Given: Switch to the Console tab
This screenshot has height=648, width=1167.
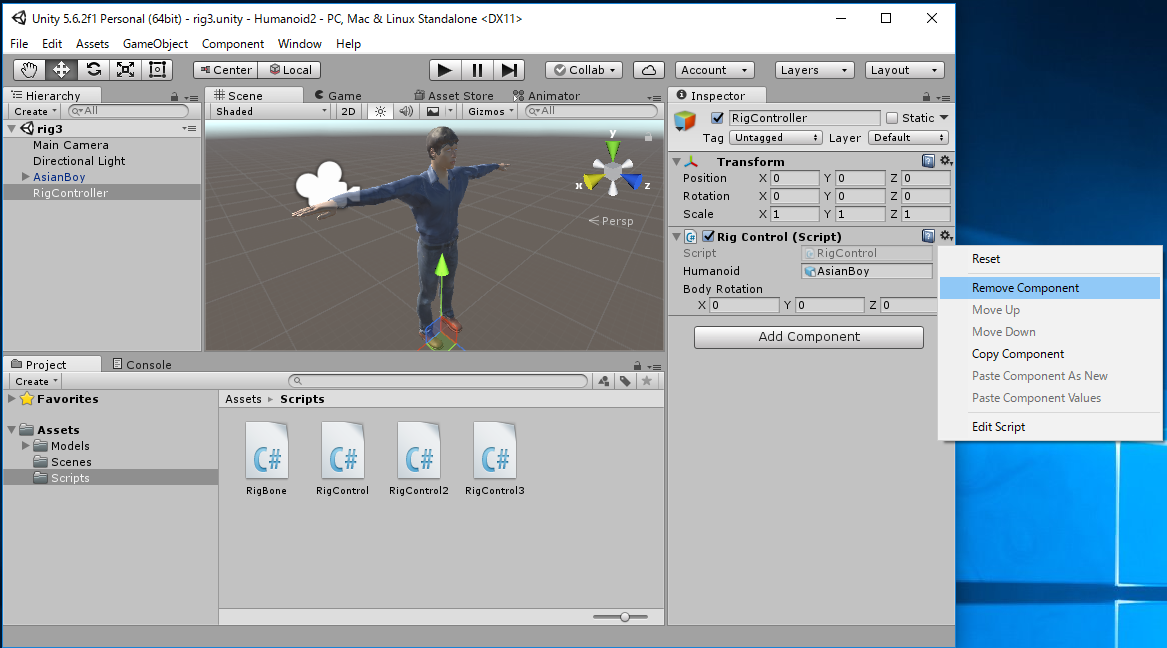Looking at the screenshot, I should tap(141, 365).
